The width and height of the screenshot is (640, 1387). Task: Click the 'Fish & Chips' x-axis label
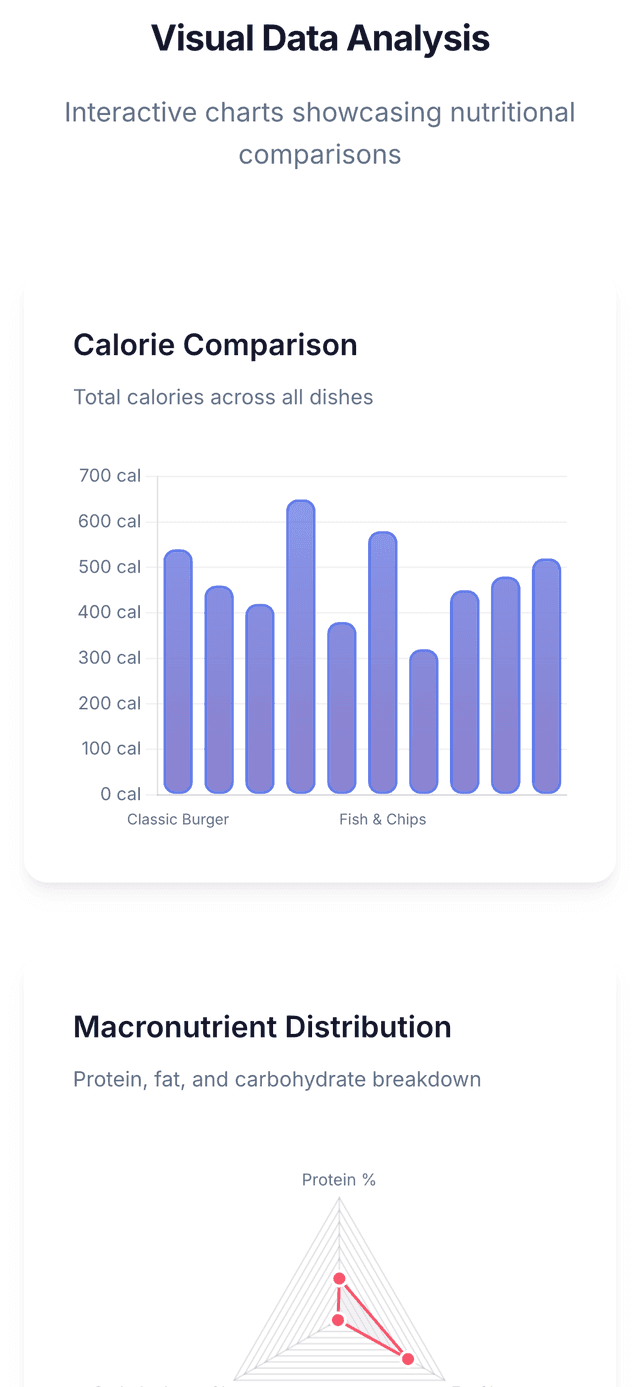coord(383,820)
